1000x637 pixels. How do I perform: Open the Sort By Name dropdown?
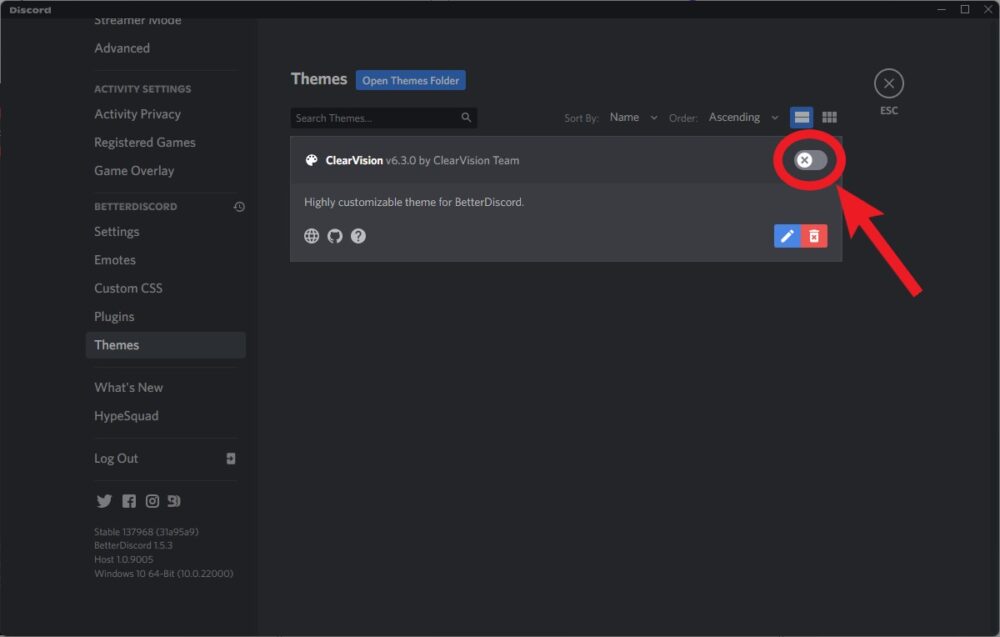point(632,117)
